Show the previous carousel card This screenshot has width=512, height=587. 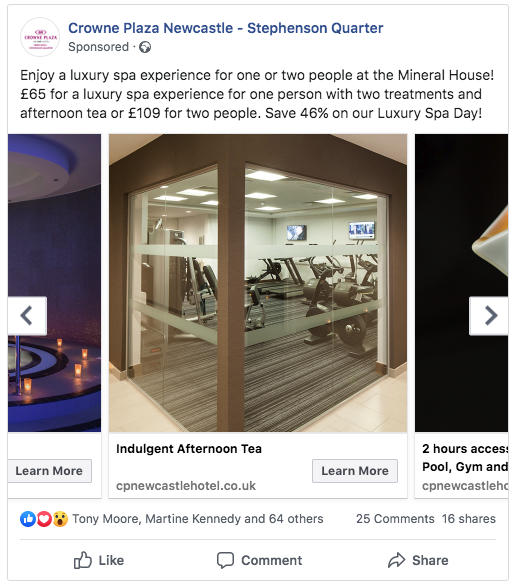point(27,316)
